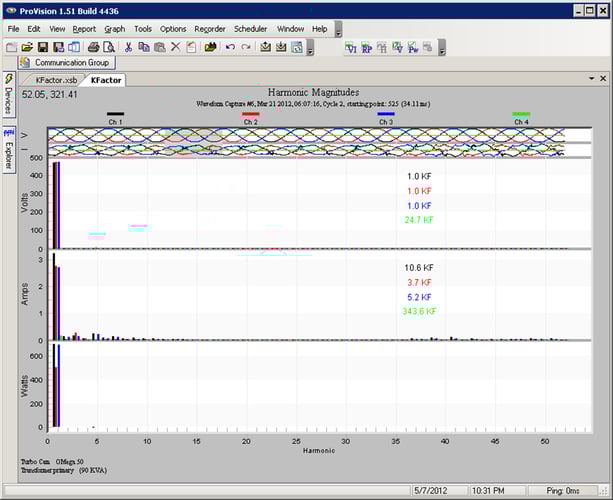
Task: Click the Undo arrow icon
Action: click(x=230, y=47)
